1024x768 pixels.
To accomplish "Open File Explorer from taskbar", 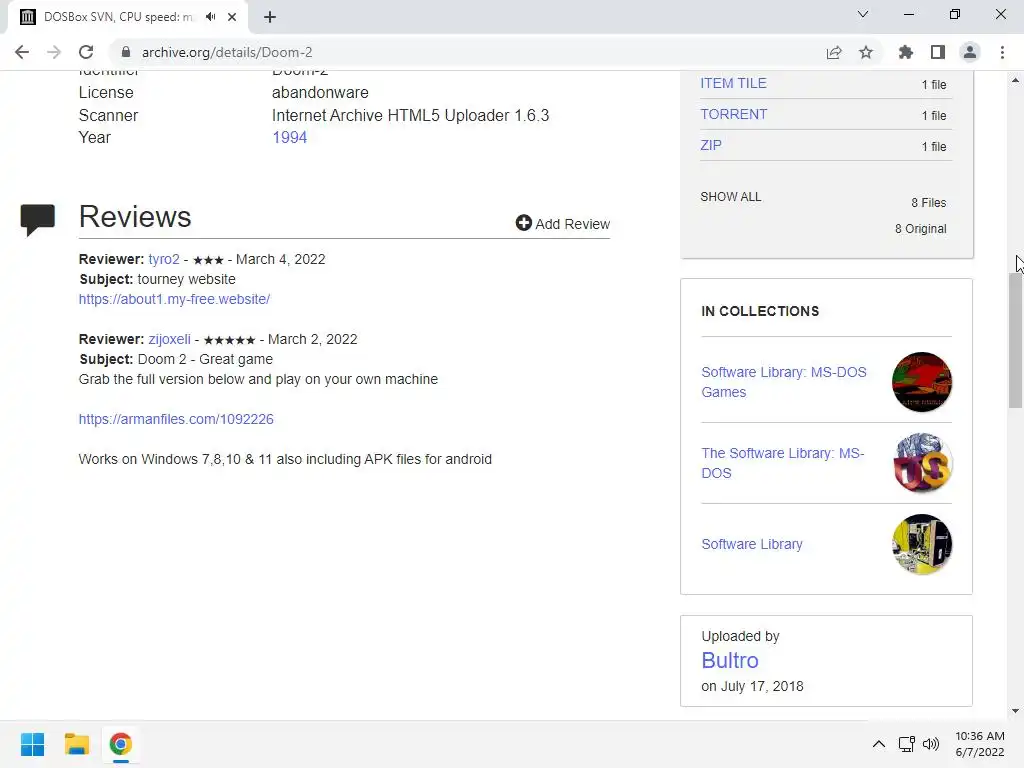I will [76, 744].
